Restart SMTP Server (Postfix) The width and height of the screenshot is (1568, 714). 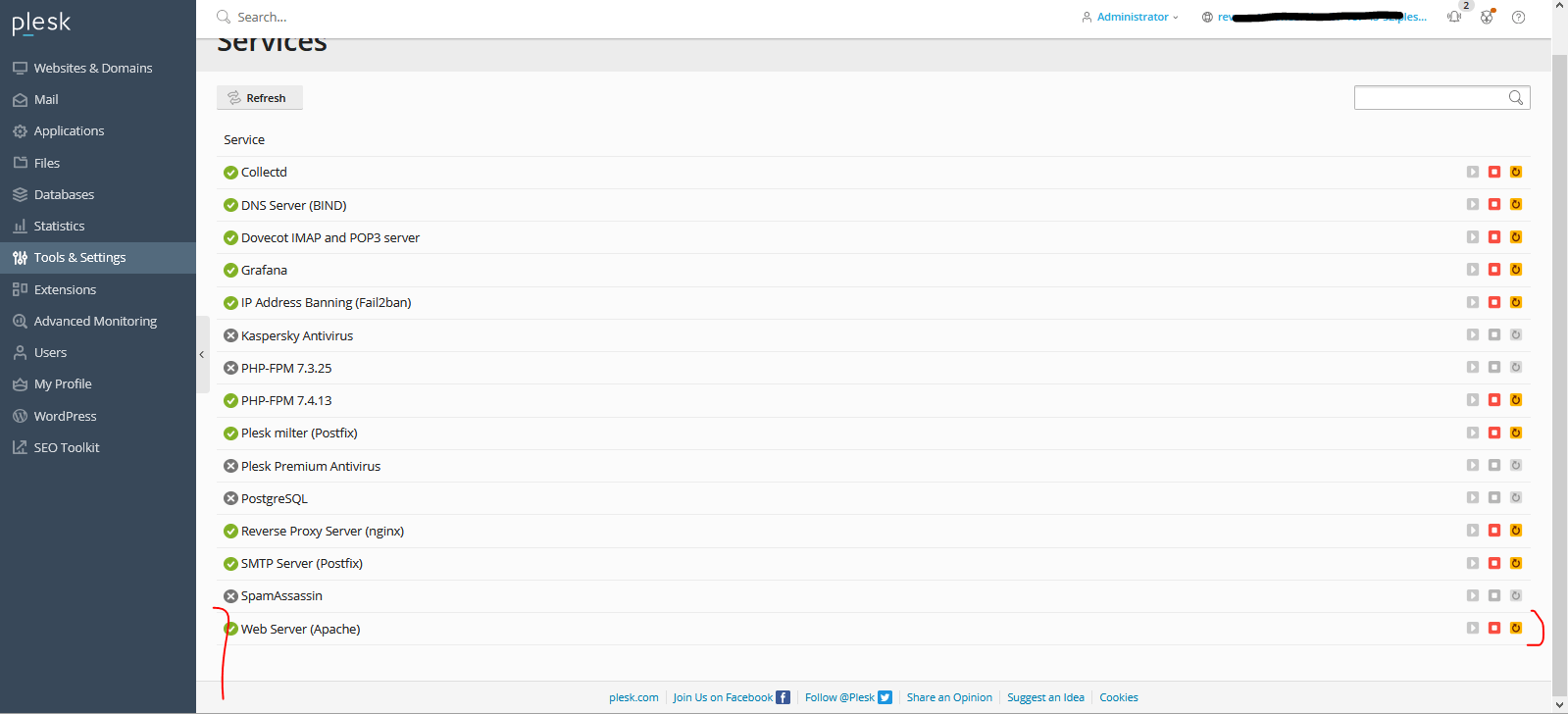tap(1516, 563)
